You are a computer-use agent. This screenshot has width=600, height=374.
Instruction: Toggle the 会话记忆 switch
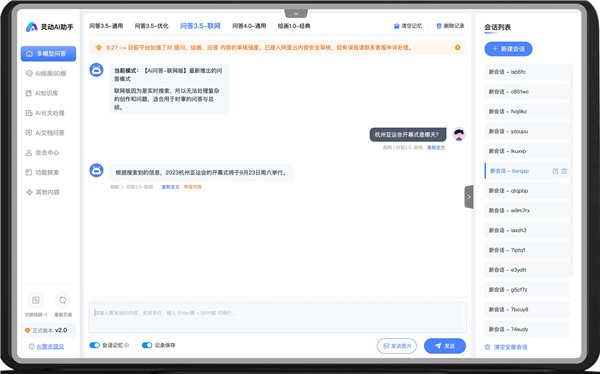(x=95, y=345)
